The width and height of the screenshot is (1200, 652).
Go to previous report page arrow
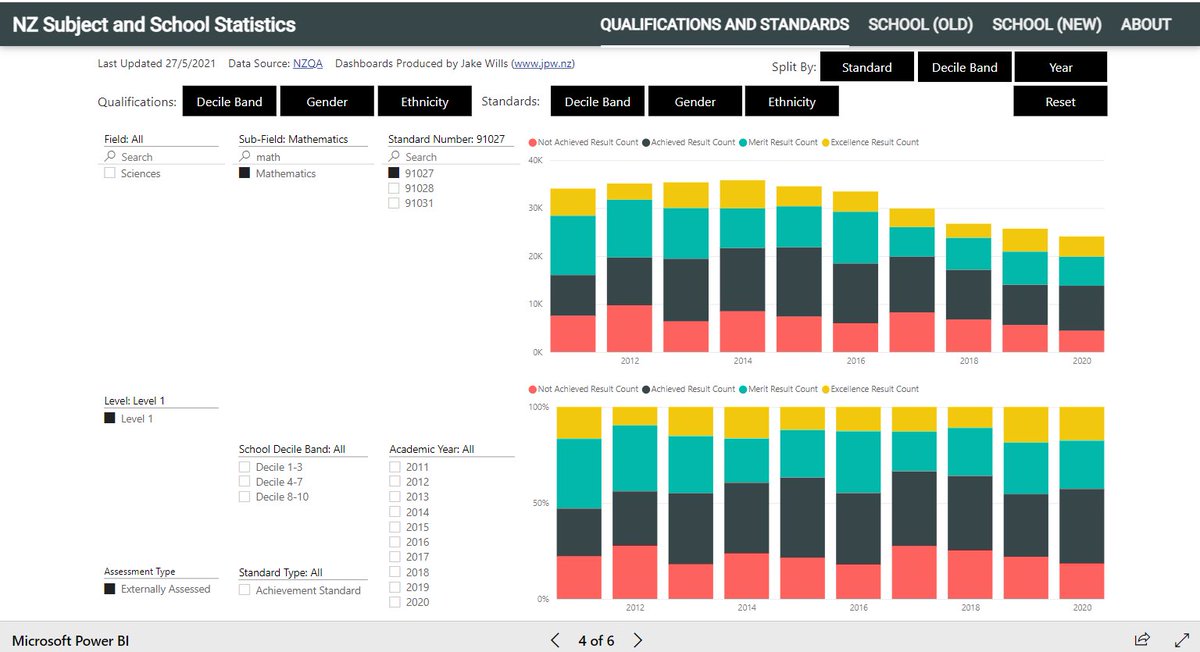pyautogui.click(x=556, y=640)
